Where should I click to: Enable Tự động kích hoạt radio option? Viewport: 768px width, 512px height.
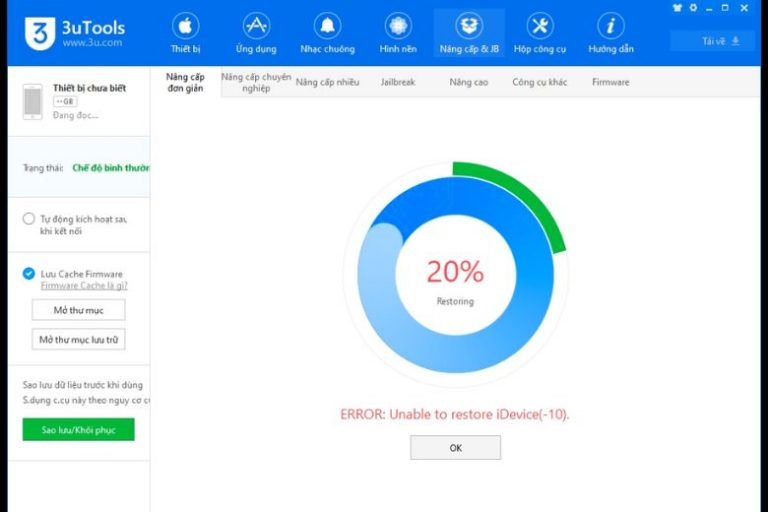tap(29, 219)
